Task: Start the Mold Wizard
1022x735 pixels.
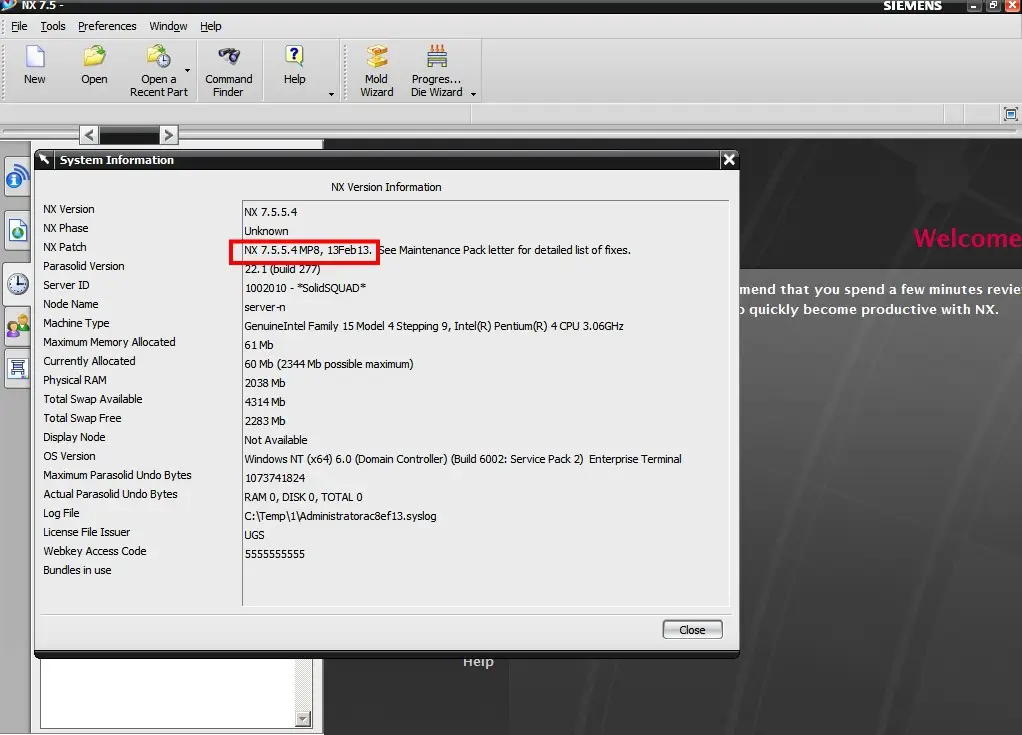Action: 377,57
